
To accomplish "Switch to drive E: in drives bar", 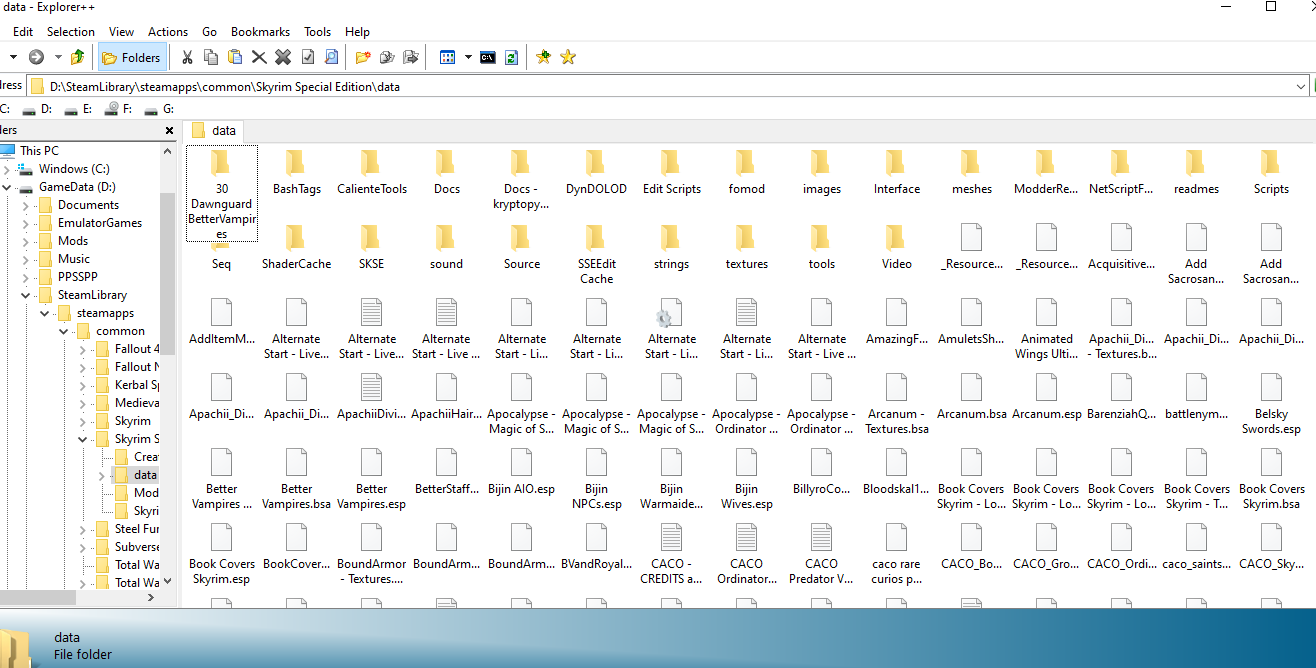I will (x=79, y=109).
